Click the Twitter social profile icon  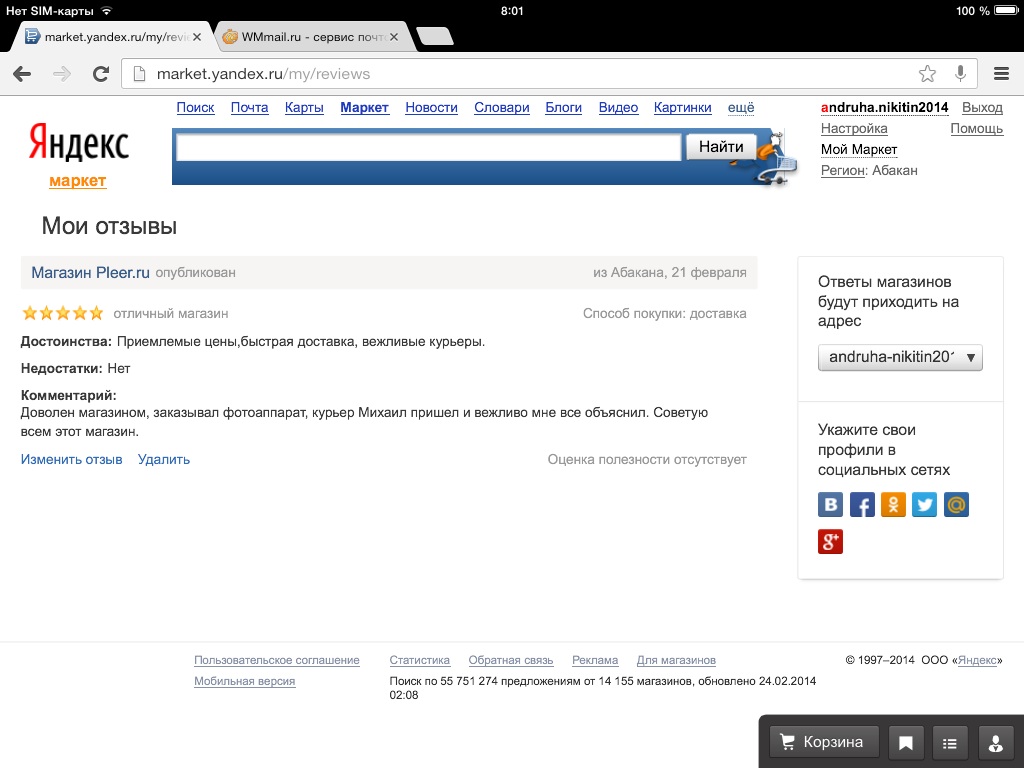point(924,505)
